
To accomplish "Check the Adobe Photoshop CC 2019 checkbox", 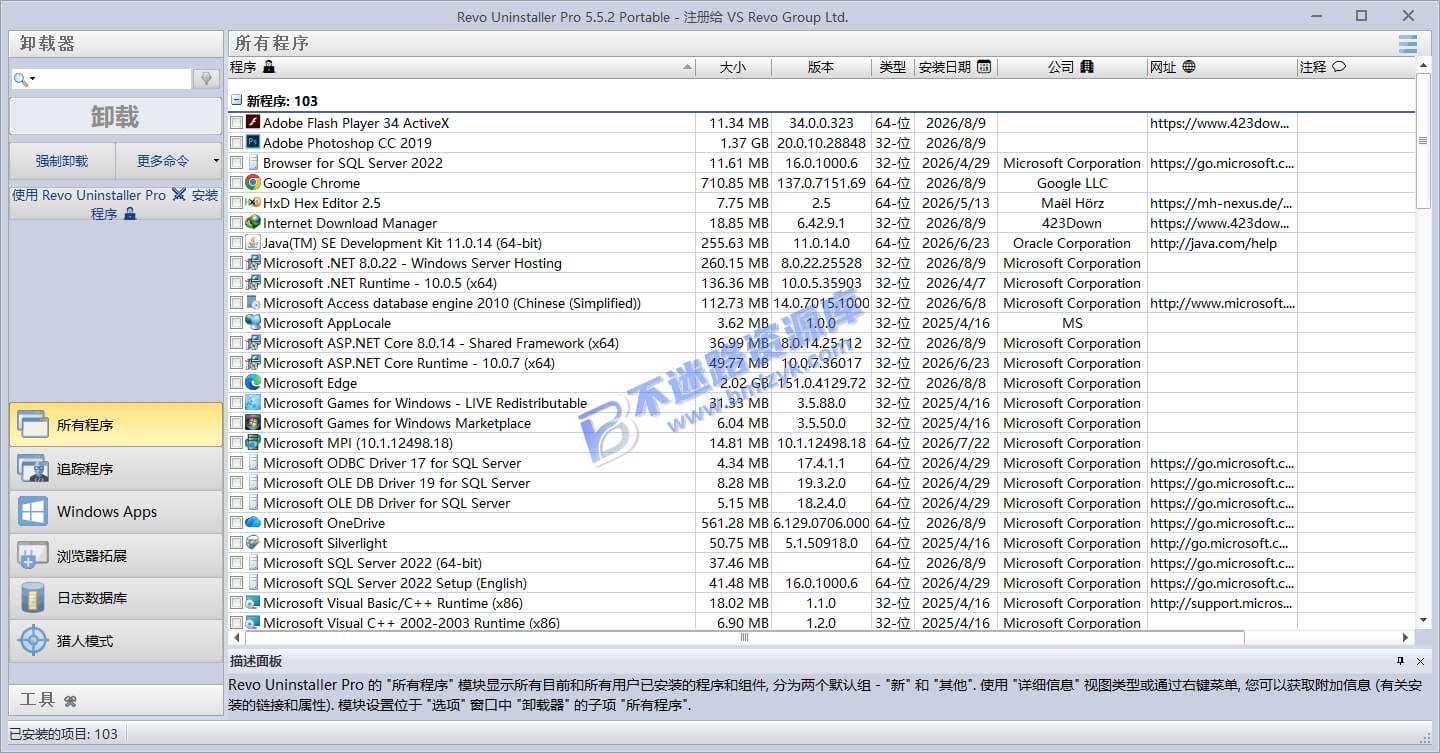I will 236,143.
